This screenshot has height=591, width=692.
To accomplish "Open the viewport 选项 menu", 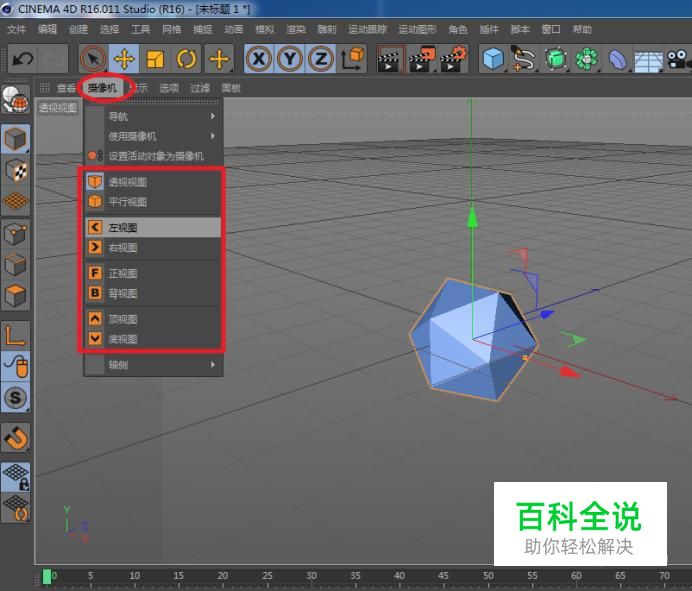I will pos(169,88).
